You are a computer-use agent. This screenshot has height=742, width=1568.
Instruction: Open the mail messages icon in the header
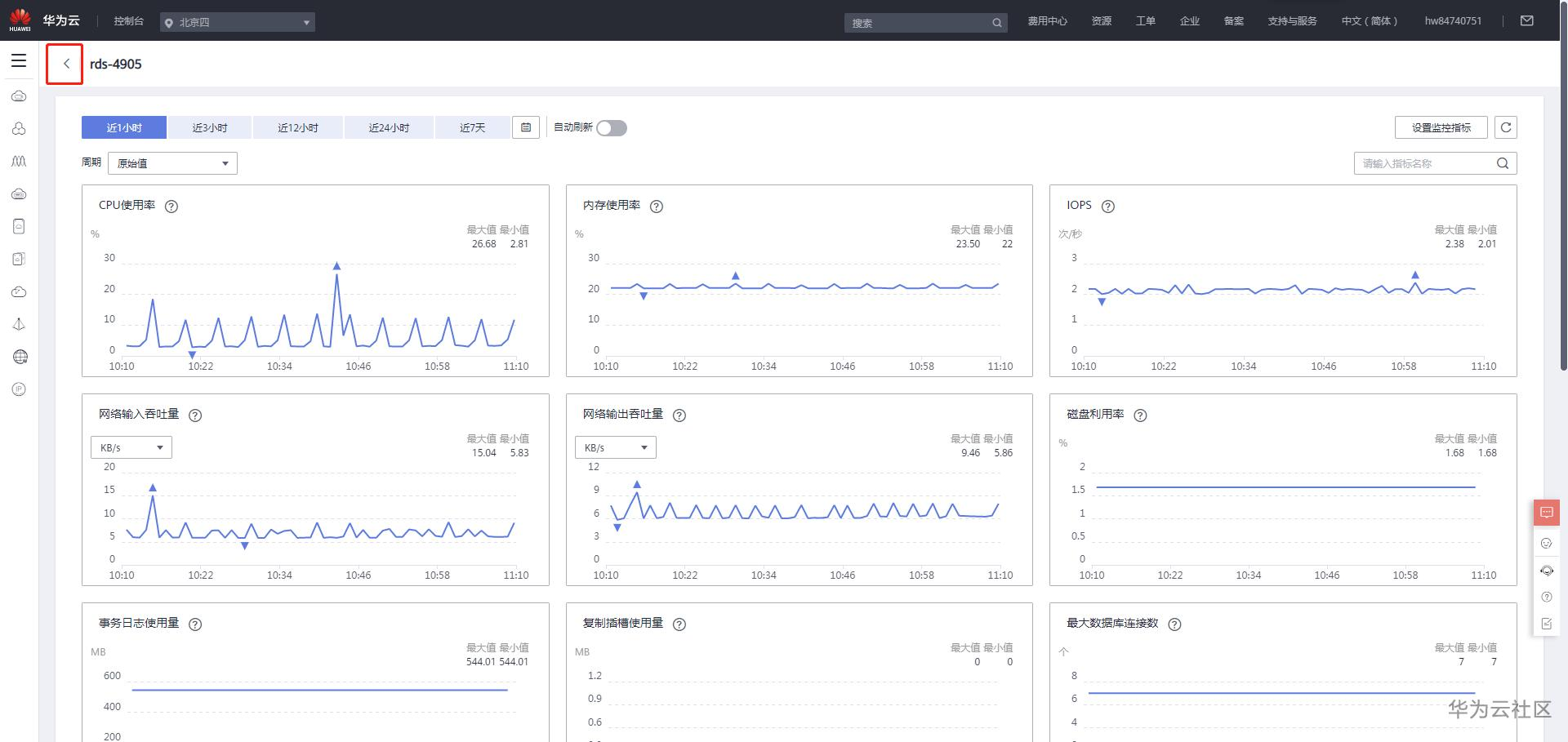point(1526,21)
